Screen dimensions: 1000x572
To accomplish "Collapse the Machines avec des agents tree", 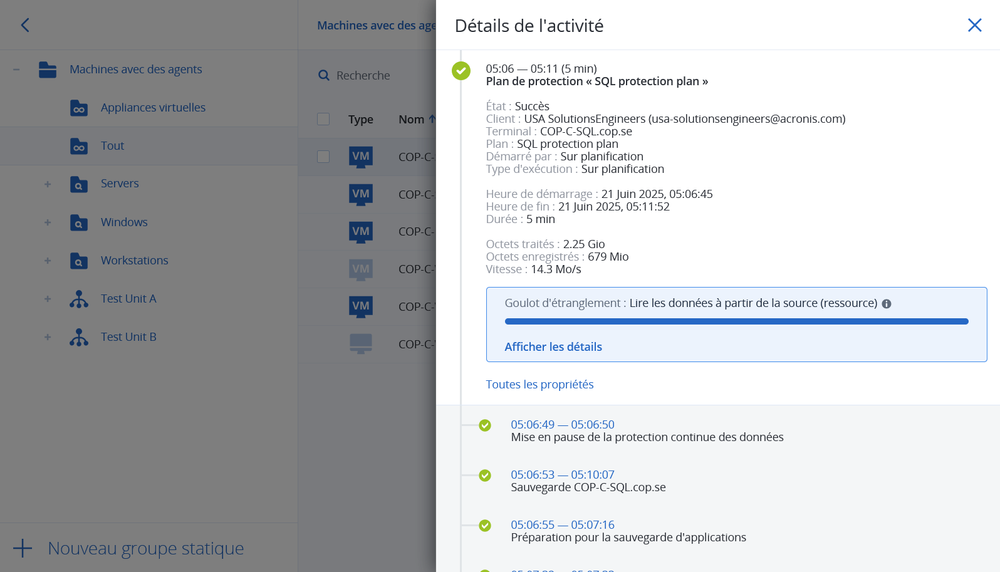I will (17, 70).
